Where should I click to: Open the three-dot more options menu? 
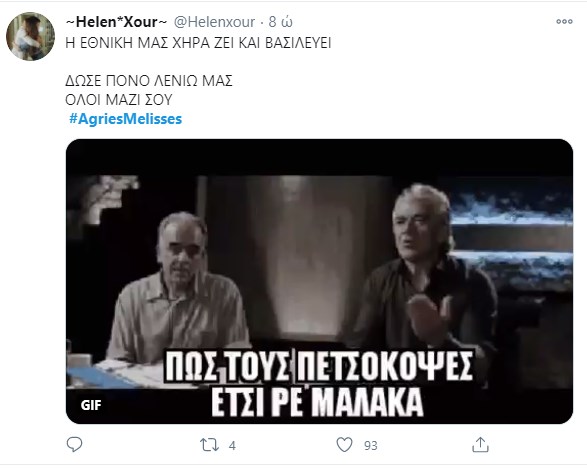tap(564, 21)
